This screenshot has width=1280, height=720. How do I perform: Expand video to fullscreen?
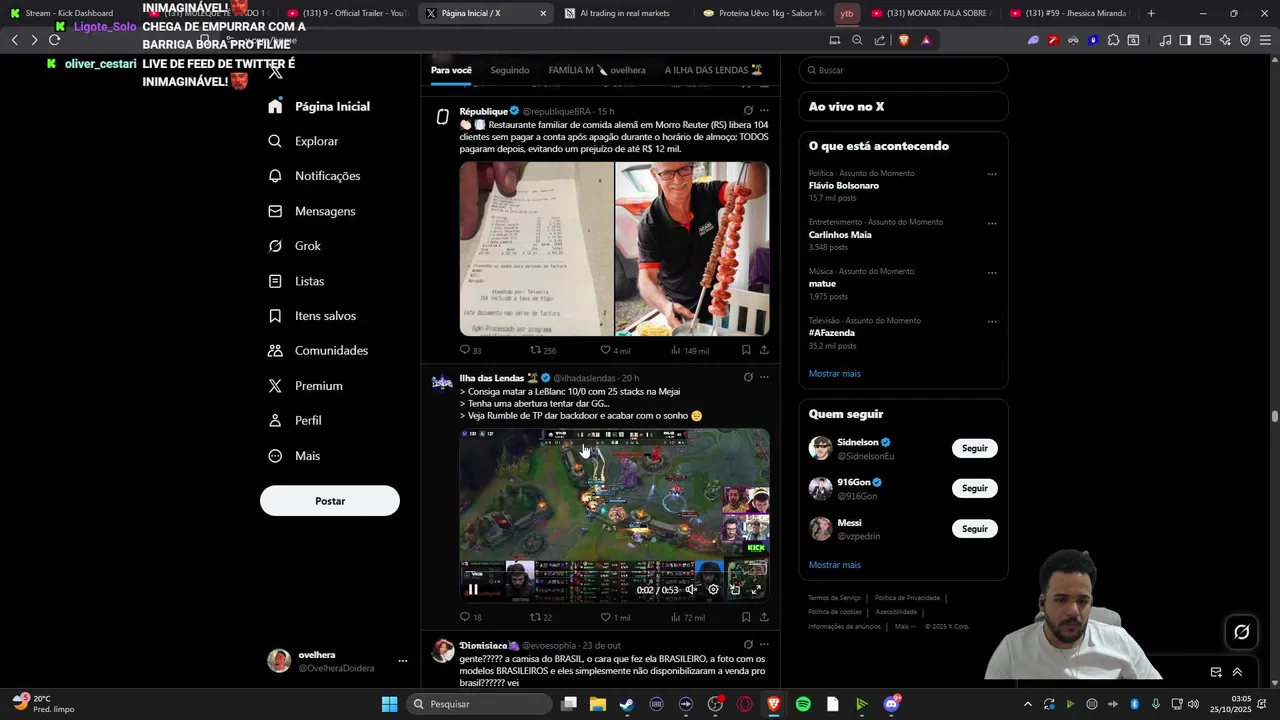[x=756, y=590]
